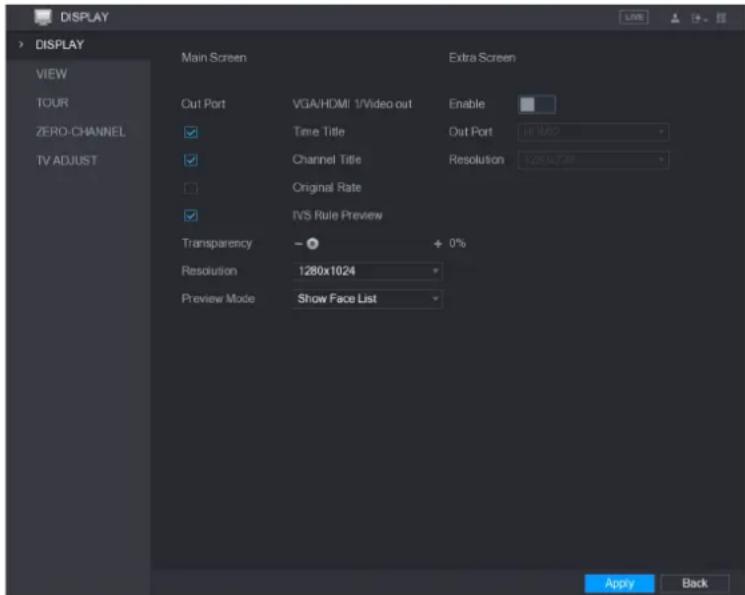Click the VGA/HDMI 1/Video out text
The width and height of the screenshot is (745, 595).
(x=352, y=104)
